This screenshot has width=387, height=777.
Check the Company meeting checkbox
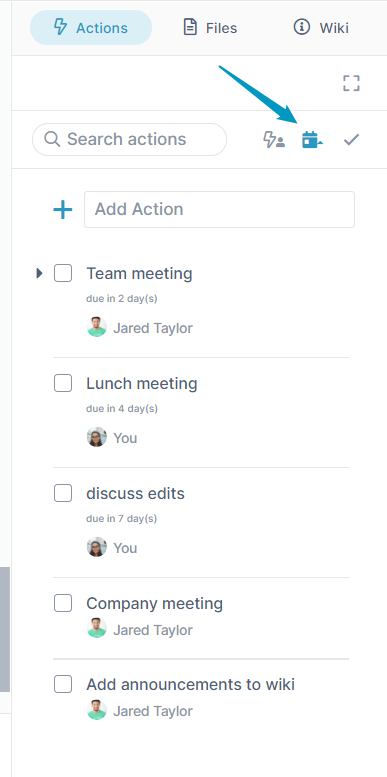pos(63,603)
